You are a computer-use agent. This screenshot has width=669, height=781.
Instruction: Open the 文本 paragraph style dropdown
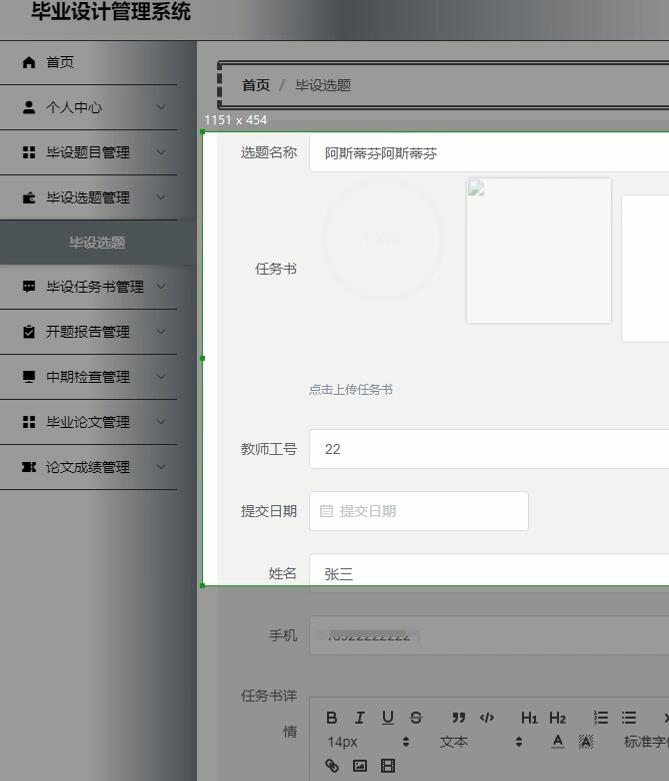click(481, 742)
